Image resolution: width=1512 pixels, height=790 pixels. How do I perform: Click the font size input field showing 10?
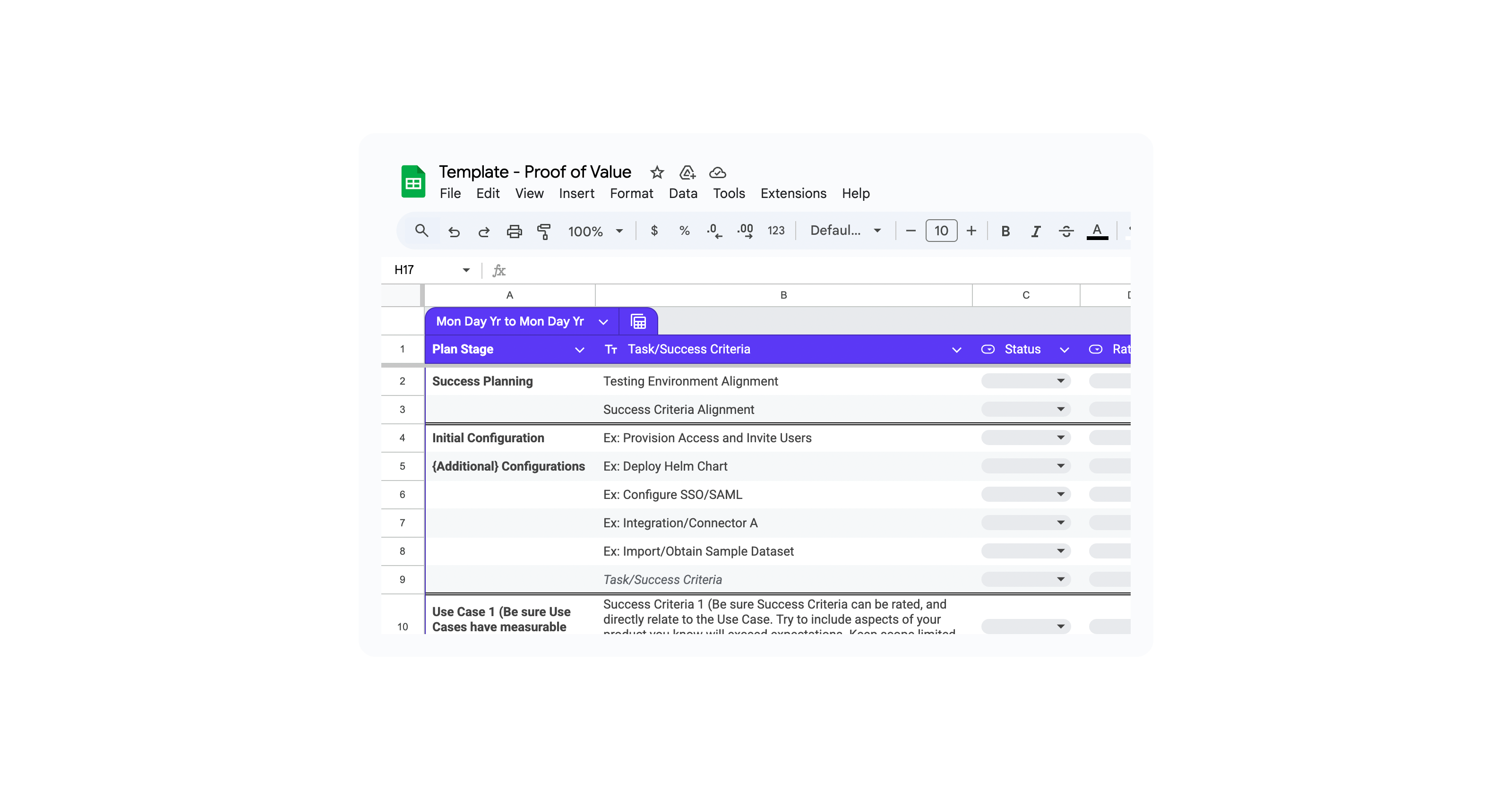[941, 231]
